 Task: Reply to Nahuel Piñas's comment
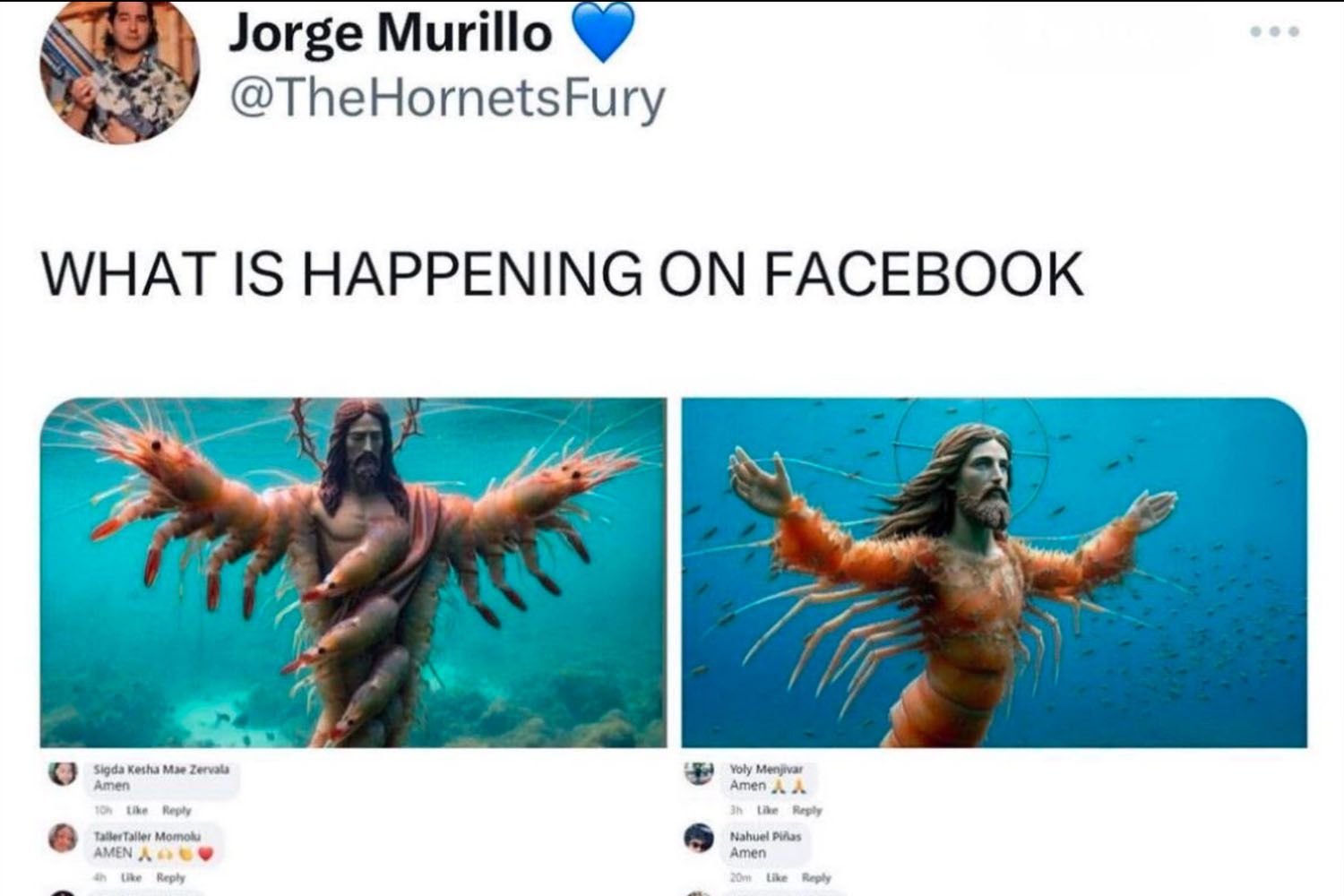(816, 877)
